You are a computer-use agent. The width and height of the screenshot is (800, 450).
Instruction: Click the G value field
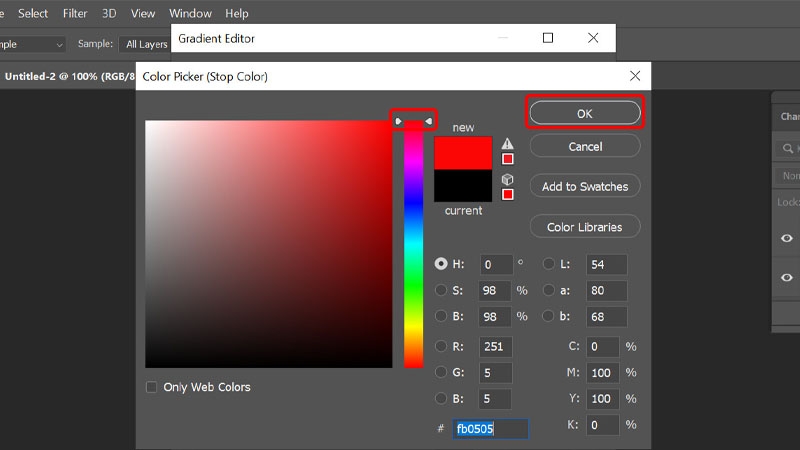pos(495,372)
